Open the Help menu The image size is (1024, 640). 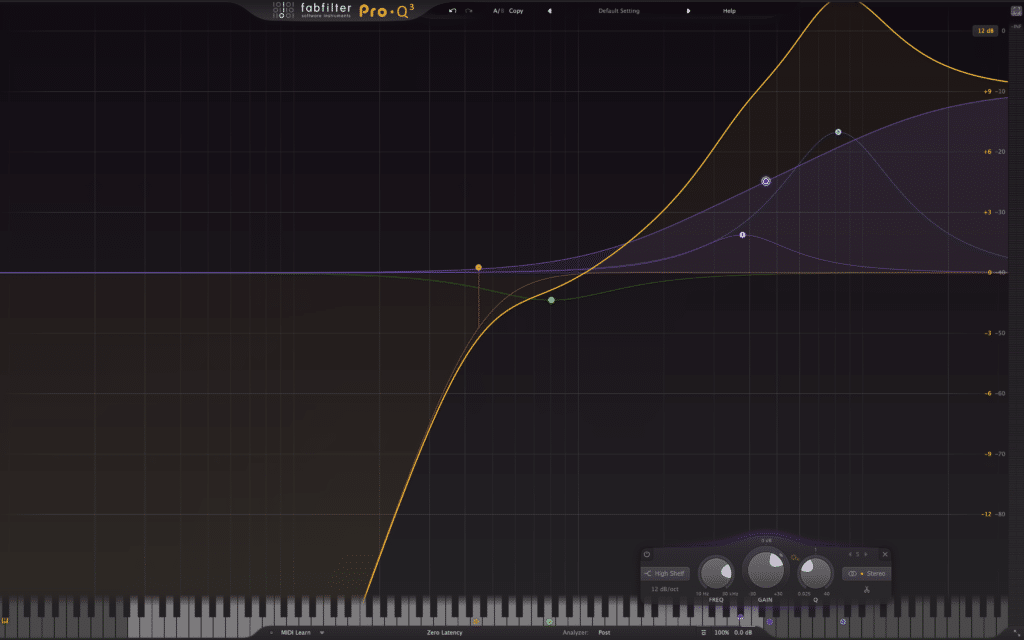click(x=729, y=10)
